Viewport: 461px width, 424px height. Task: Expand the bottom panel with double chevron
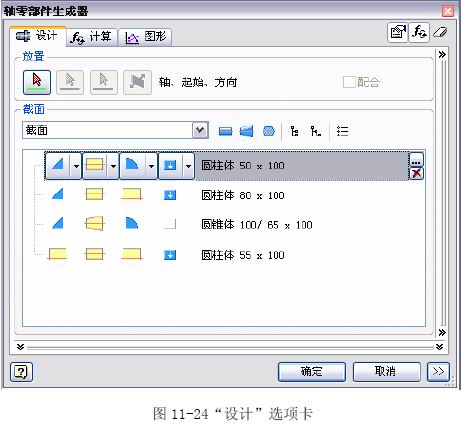[x=20, y=347]
